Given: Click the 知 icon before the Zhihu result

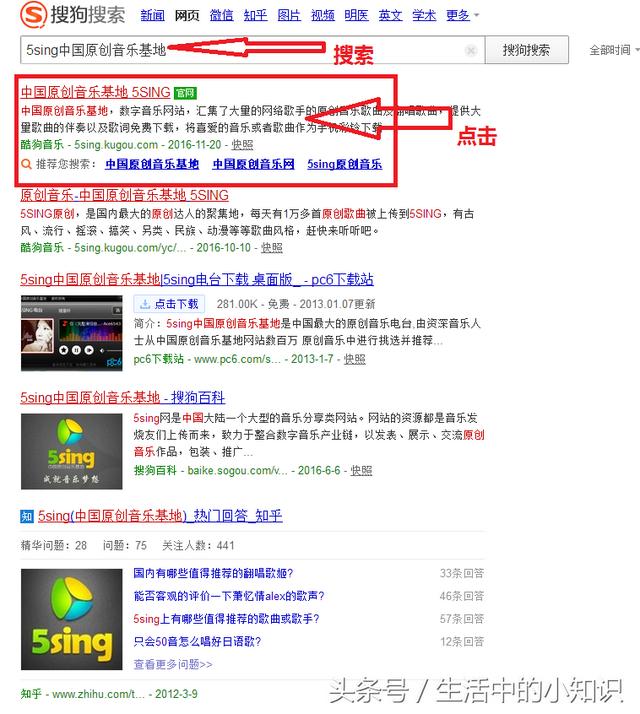Looking at the screenshot, I should 27,516.
